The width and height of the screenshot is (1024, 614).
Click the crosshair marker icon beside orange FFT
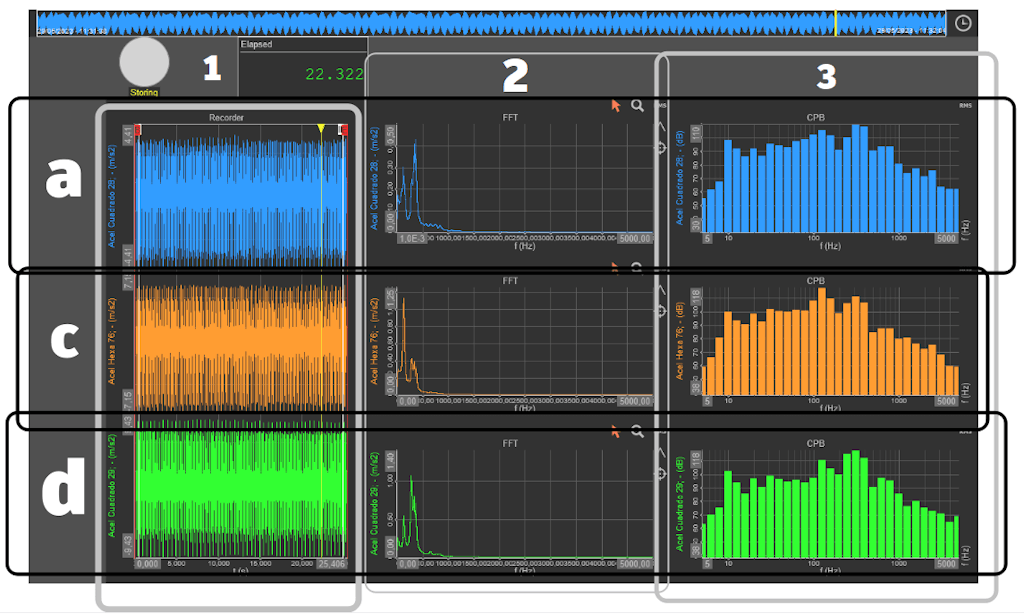[x=661, y=311]
